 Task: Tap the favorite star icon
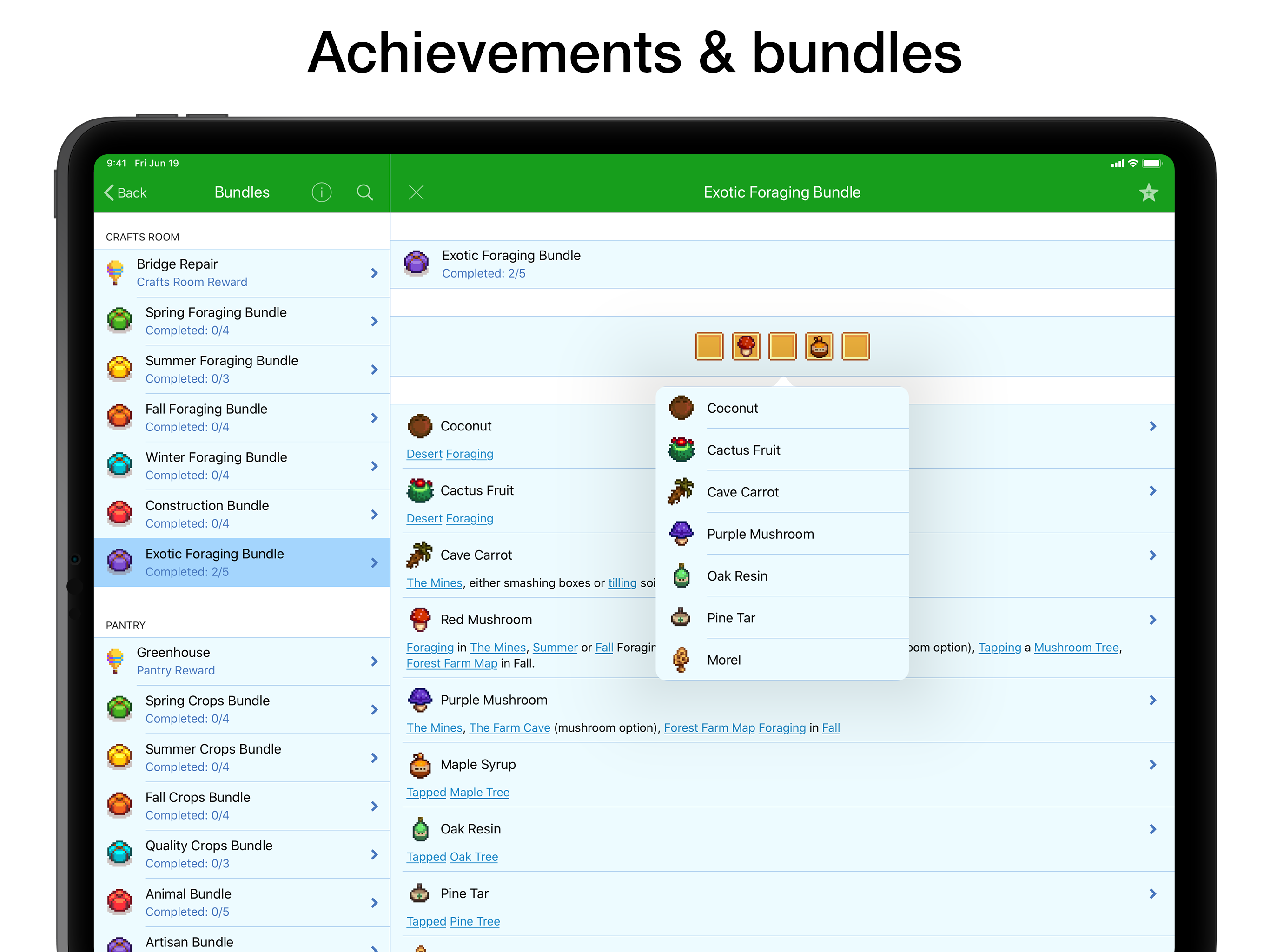pyautogui.click(x=1148, y=192)
